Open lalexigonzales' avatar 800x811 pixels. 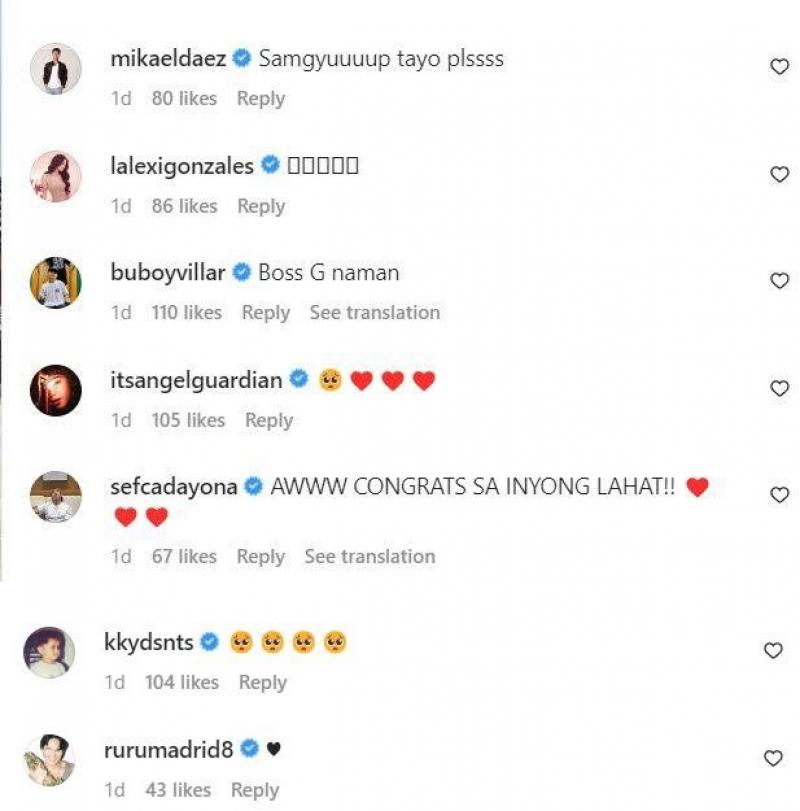[x=56, y=176]
